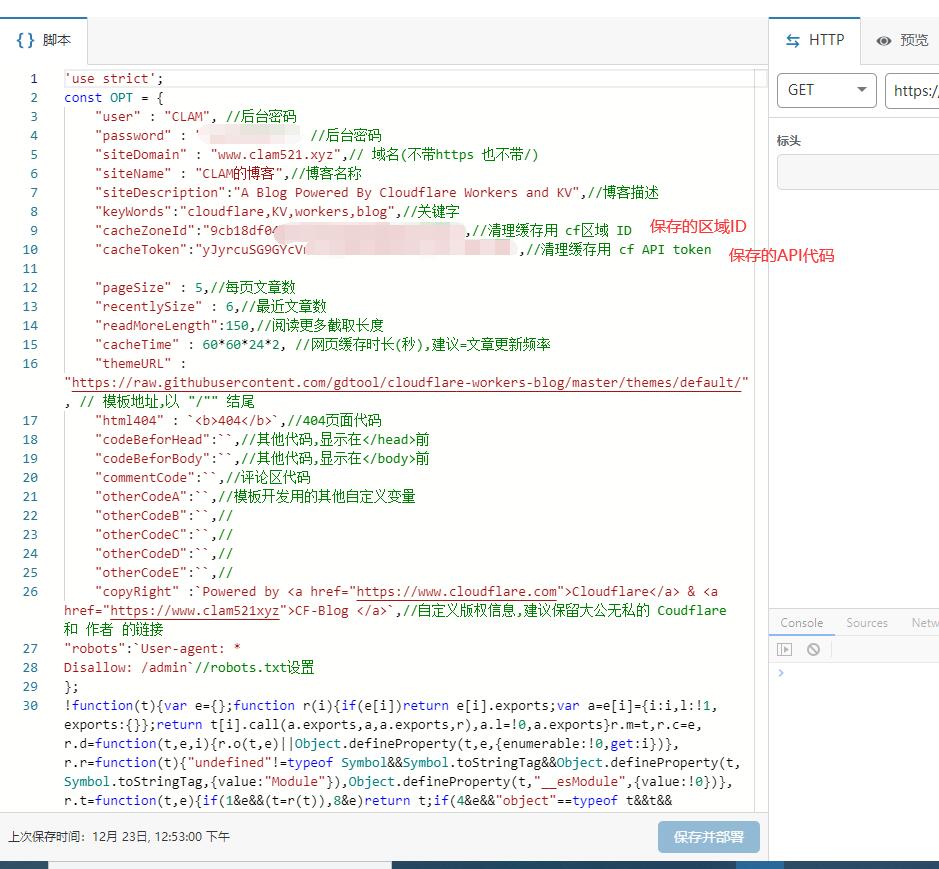The width and height of the screenshot is (939, 869).
Task: Click the eye icon beside 预览
Action: coord(884,41)
